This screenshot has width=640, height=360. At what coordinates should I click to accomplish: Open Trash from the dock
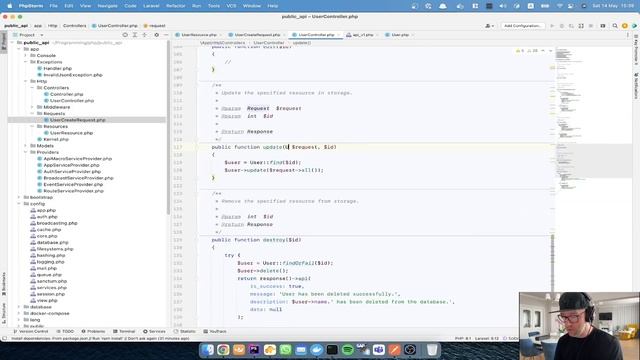click(x=432, y=350)
